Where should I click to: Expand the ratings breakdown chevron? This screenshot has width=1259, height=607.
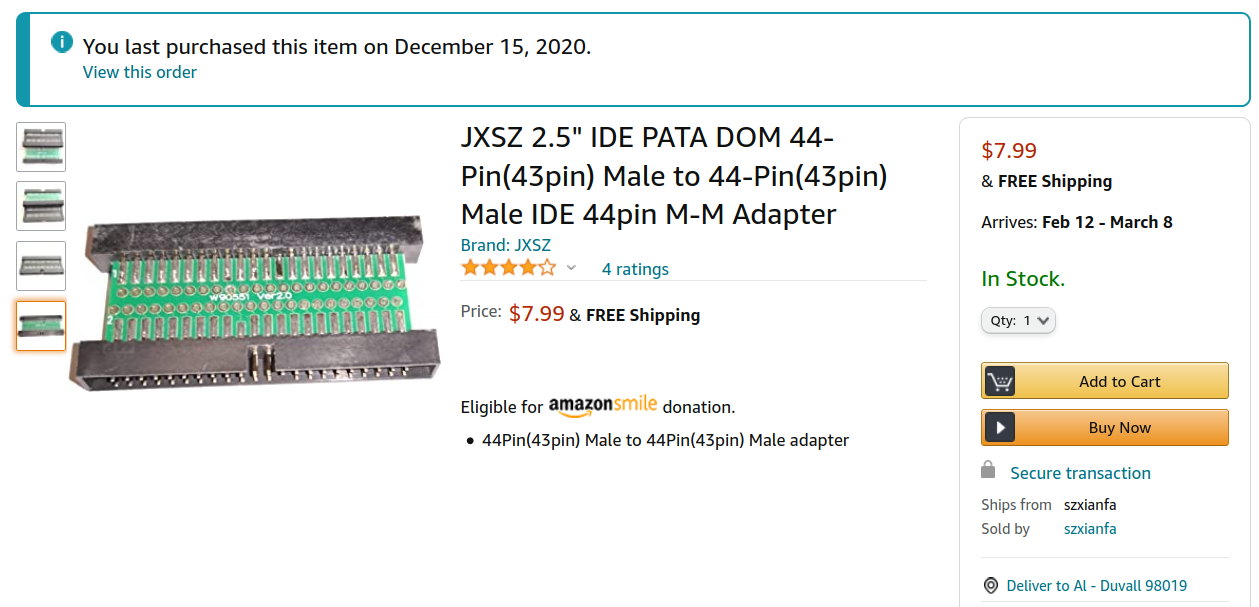571,269
